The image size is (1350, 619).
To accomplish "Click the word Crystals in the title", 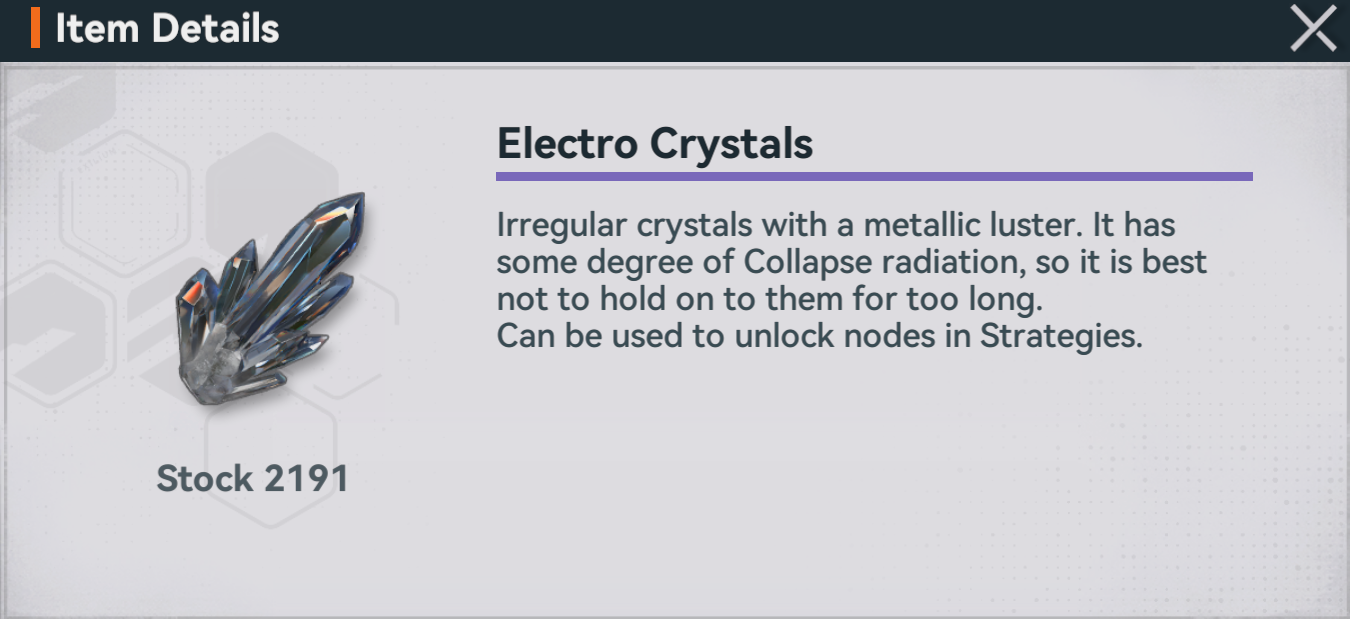I will 732,144.
